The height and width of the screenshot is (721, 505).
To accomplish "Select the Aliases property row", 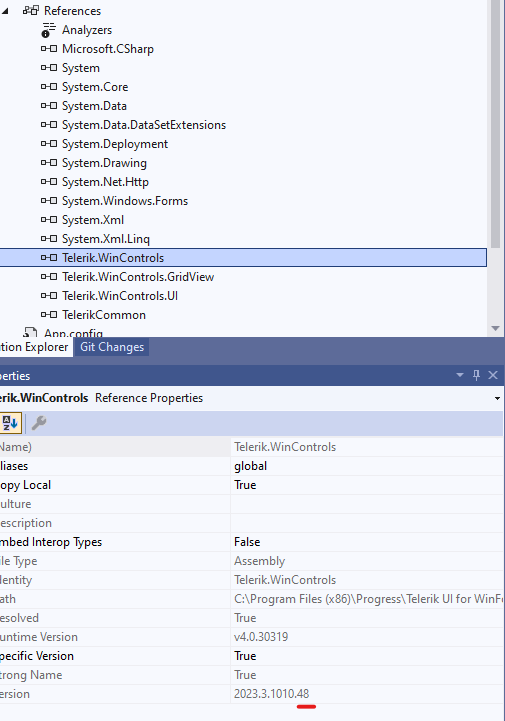I will [x=251, y=466].
